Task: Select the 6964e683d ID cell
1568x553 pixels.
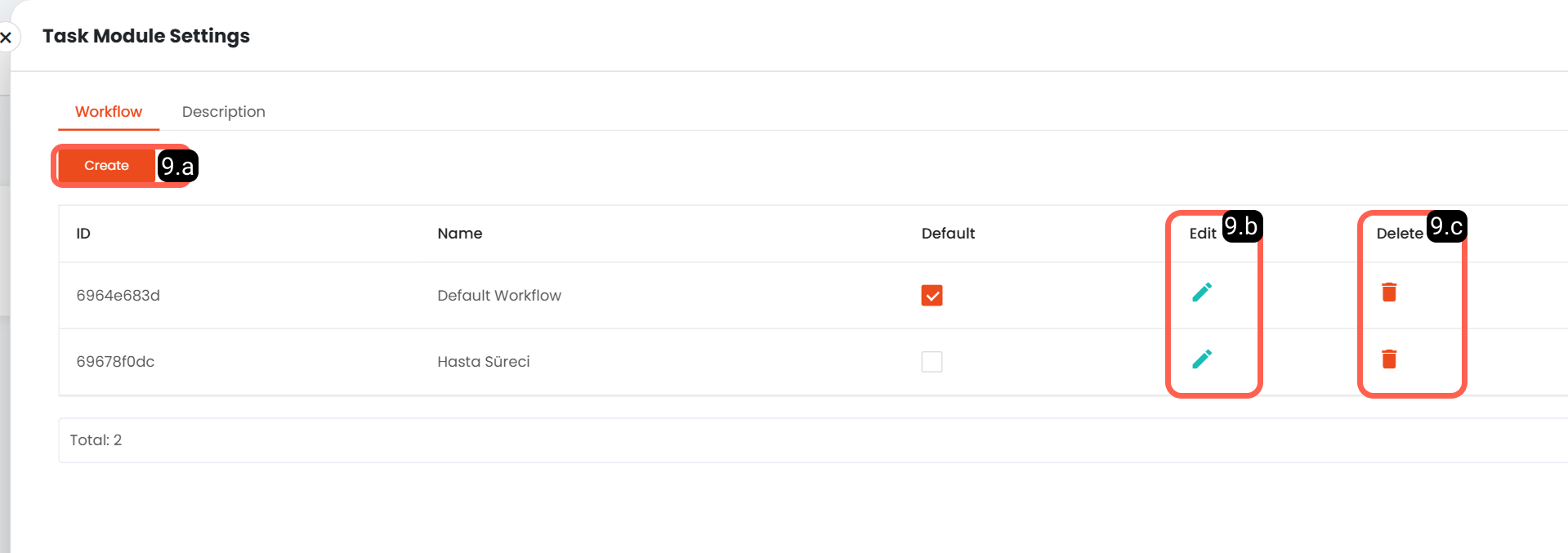Action: click(118, 296)
